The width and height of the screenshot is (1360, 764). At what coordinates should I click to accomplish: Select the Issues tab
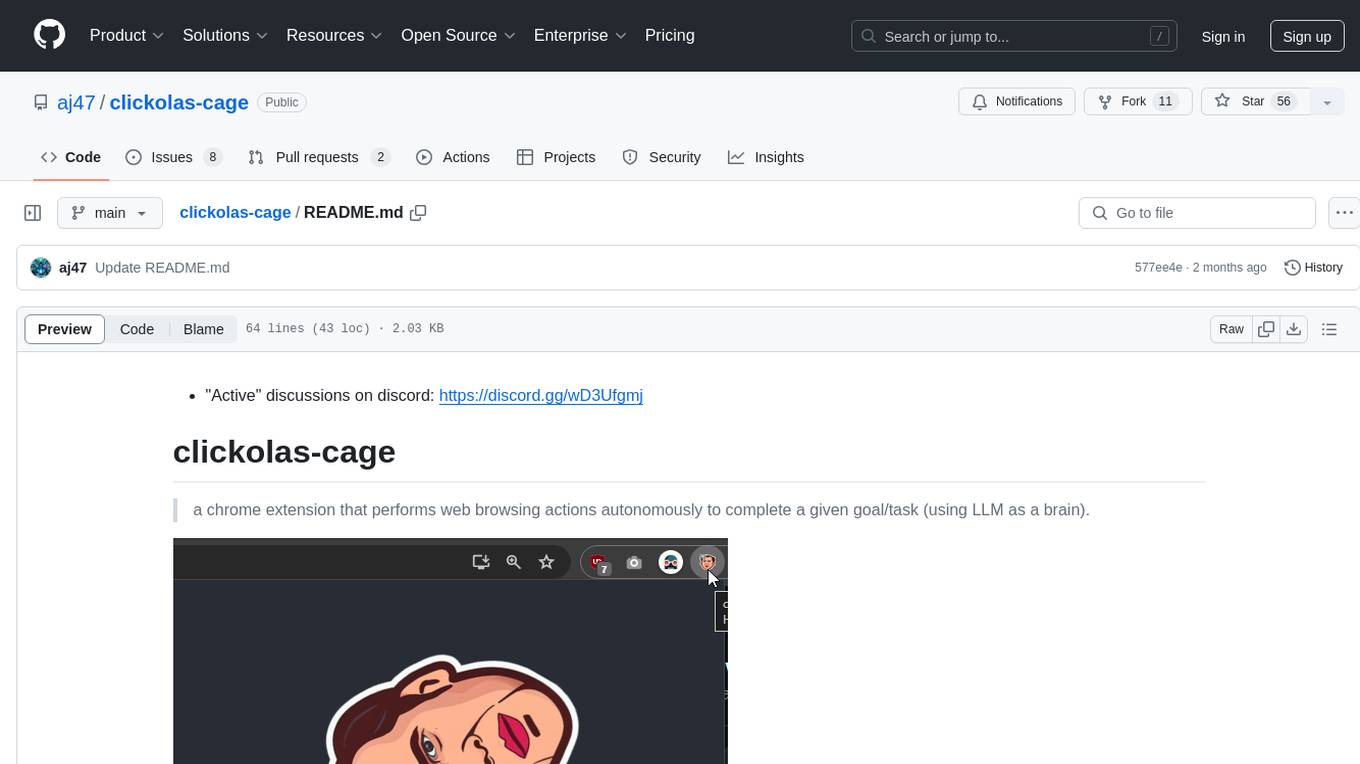pos(173,157)
